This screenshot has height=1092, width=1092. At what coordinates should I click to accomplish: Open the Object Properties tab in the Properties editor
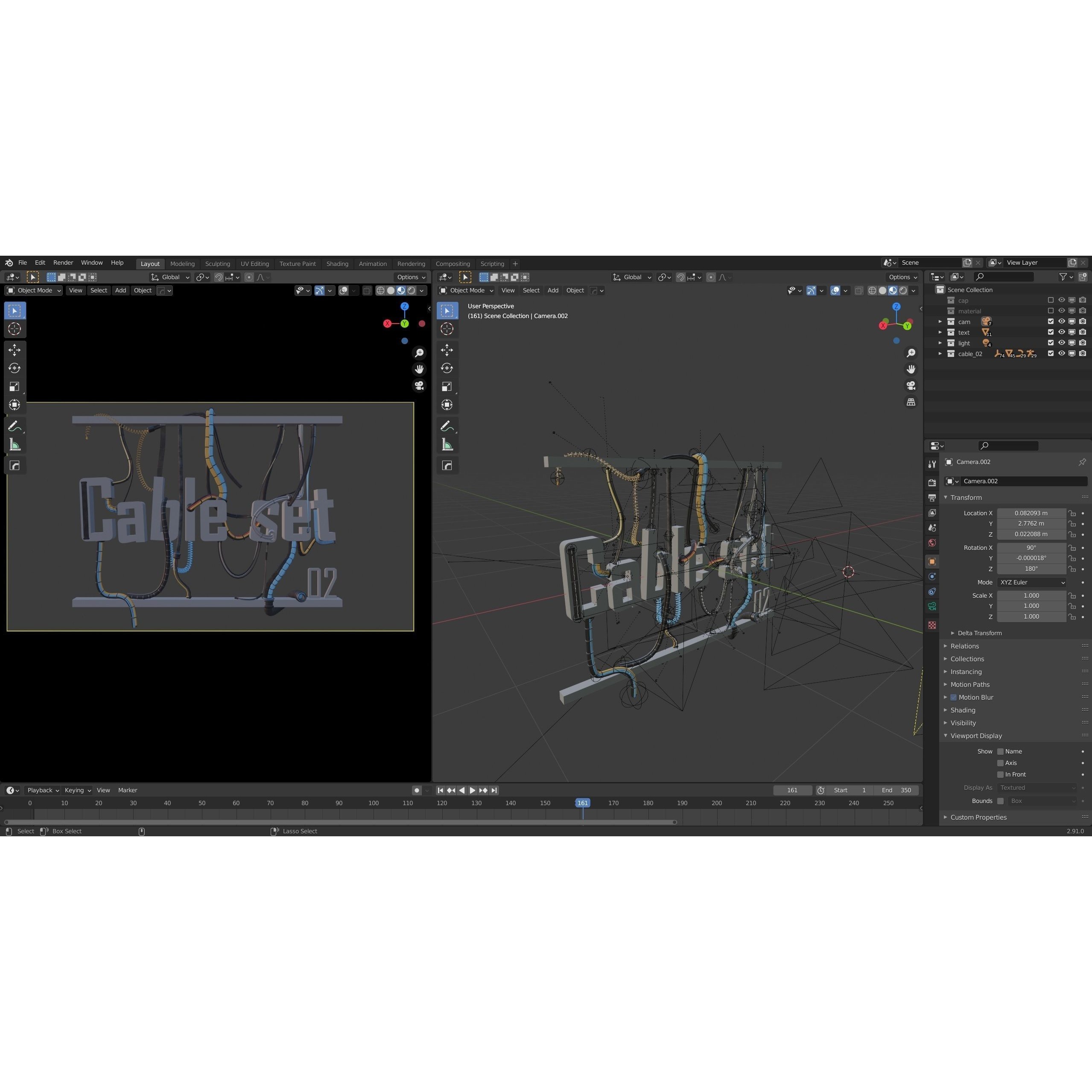coord(932,561)
